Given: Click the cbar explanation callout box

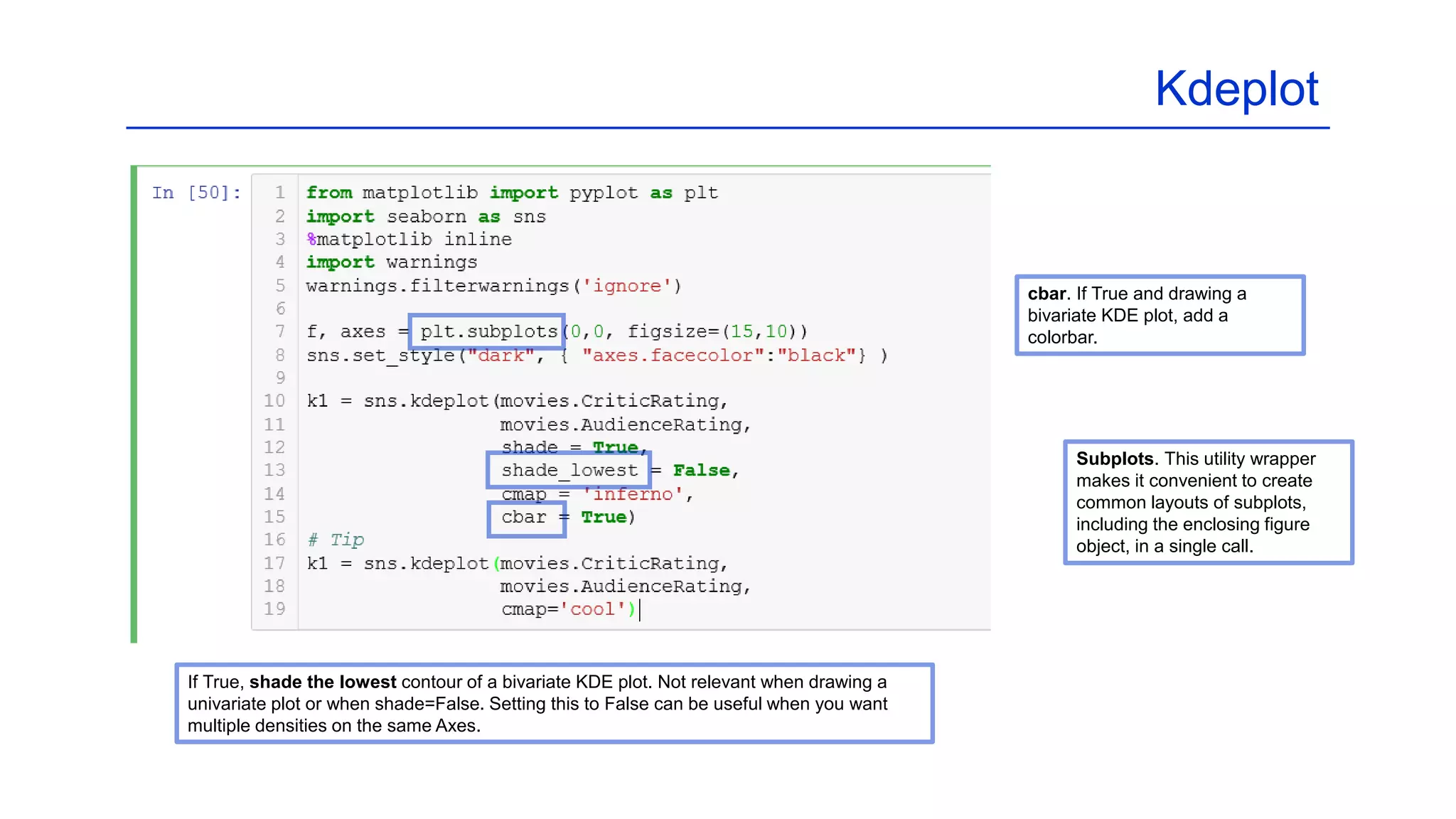Looking at the screenshot, I should (1159, 315).
